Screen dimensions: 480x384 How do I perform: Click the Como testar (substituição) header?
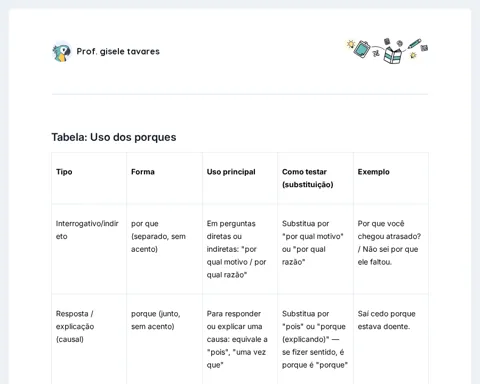point(308,178)
